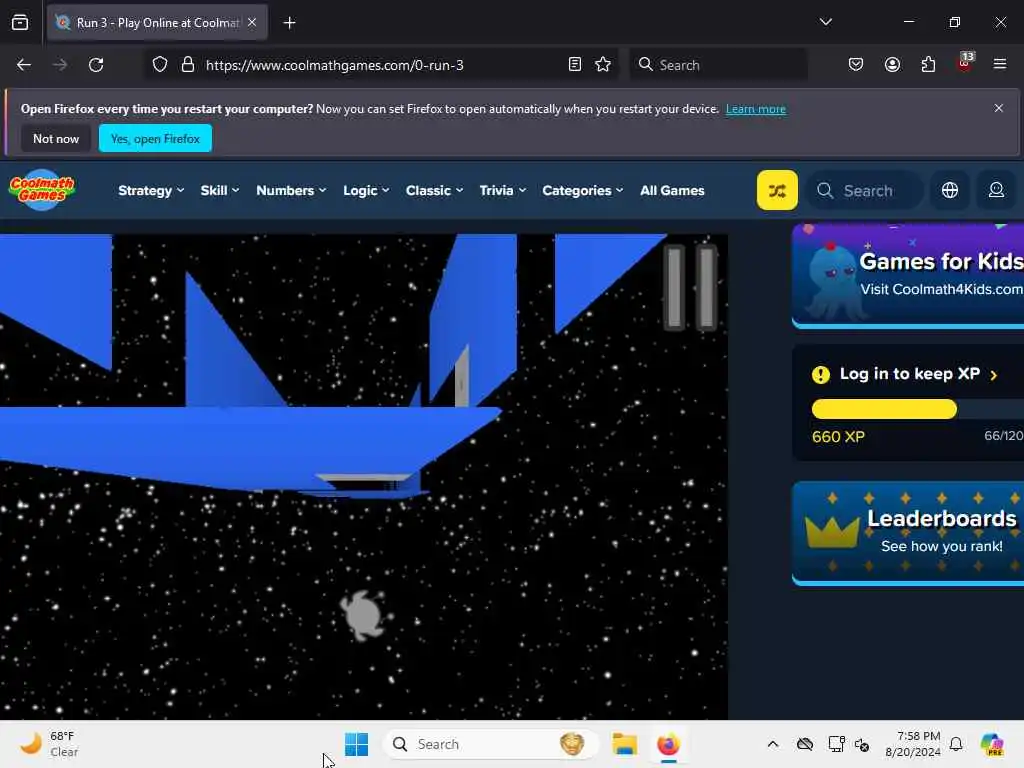Click the random game shuffle button
The height and width of the screenshot is (768, 1024).
(777, 190)
